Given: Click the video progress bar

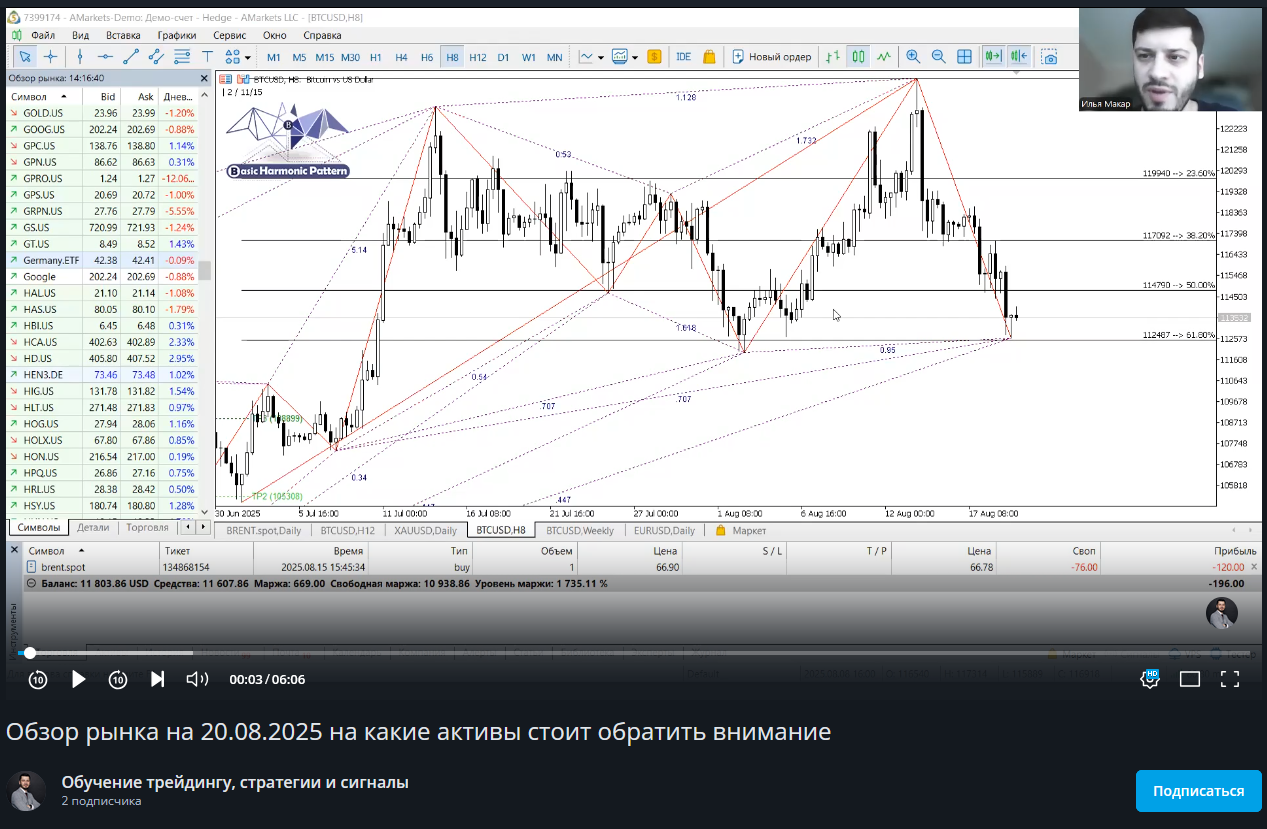Looking at the screenshot, I should coord(633,653).
